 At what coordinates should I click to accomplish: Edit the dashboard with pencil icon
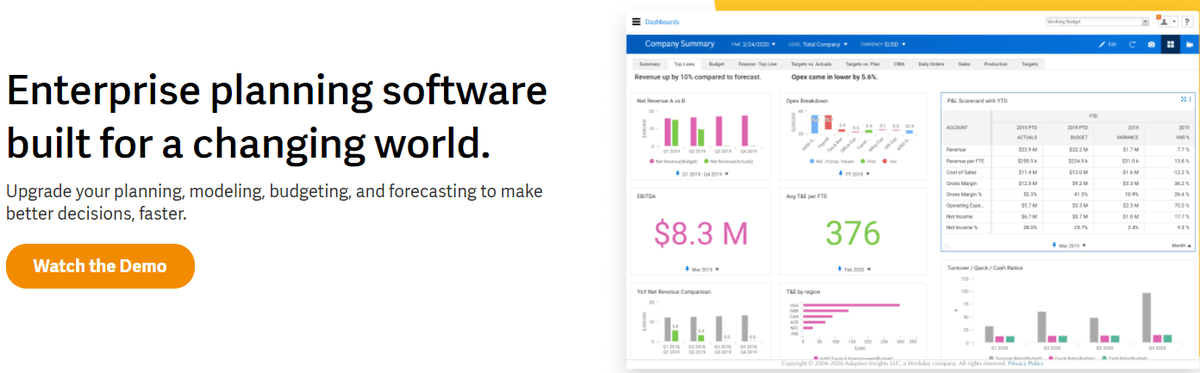click(x=1107, y=44)
